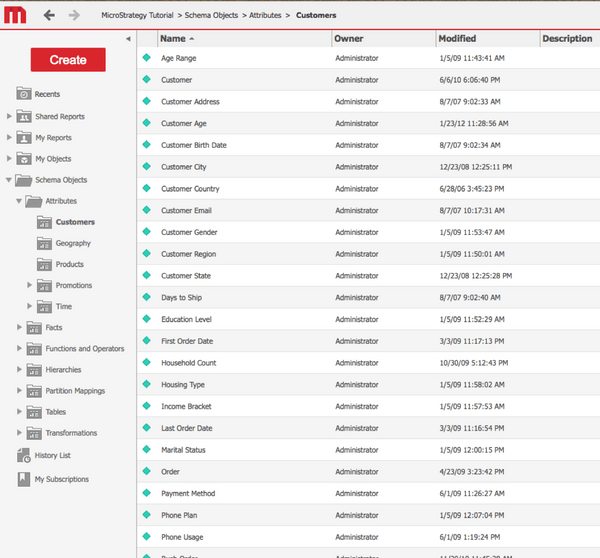Open the Customer attribute row
The width and height of the screenshot is (600, 558).
click(368, 80)
